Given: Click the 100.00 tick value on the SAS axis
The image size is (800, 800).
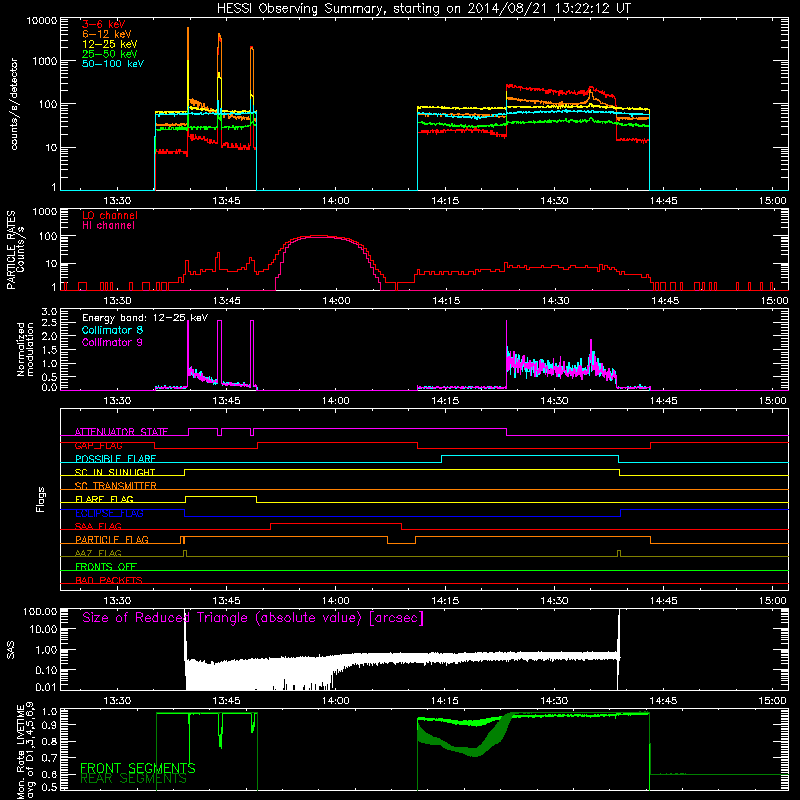Looking at the screenshot, I should click(x=40, y=612).
